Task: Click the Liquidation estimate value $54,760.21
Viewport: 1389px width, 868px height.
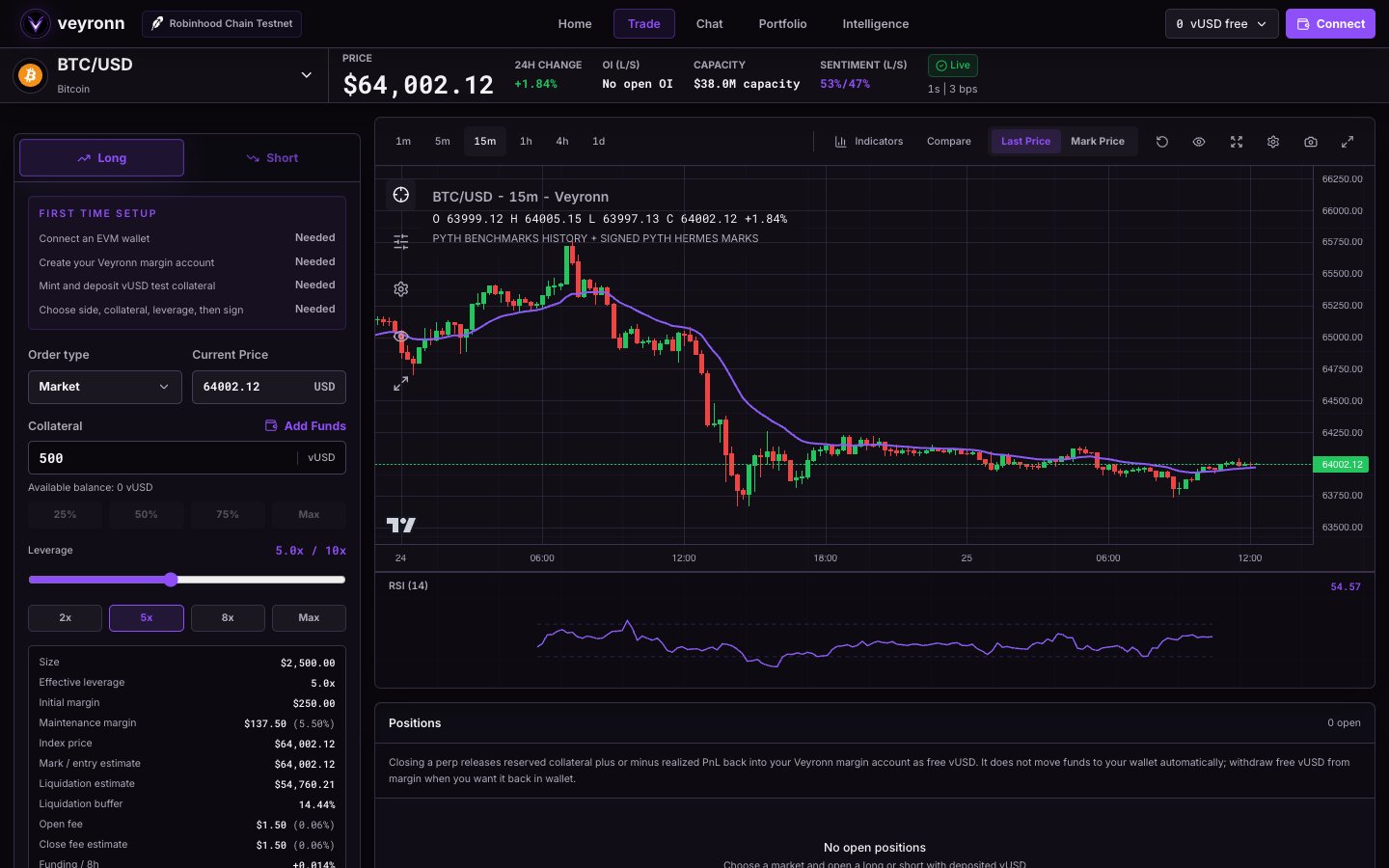Action: (305, 785)
